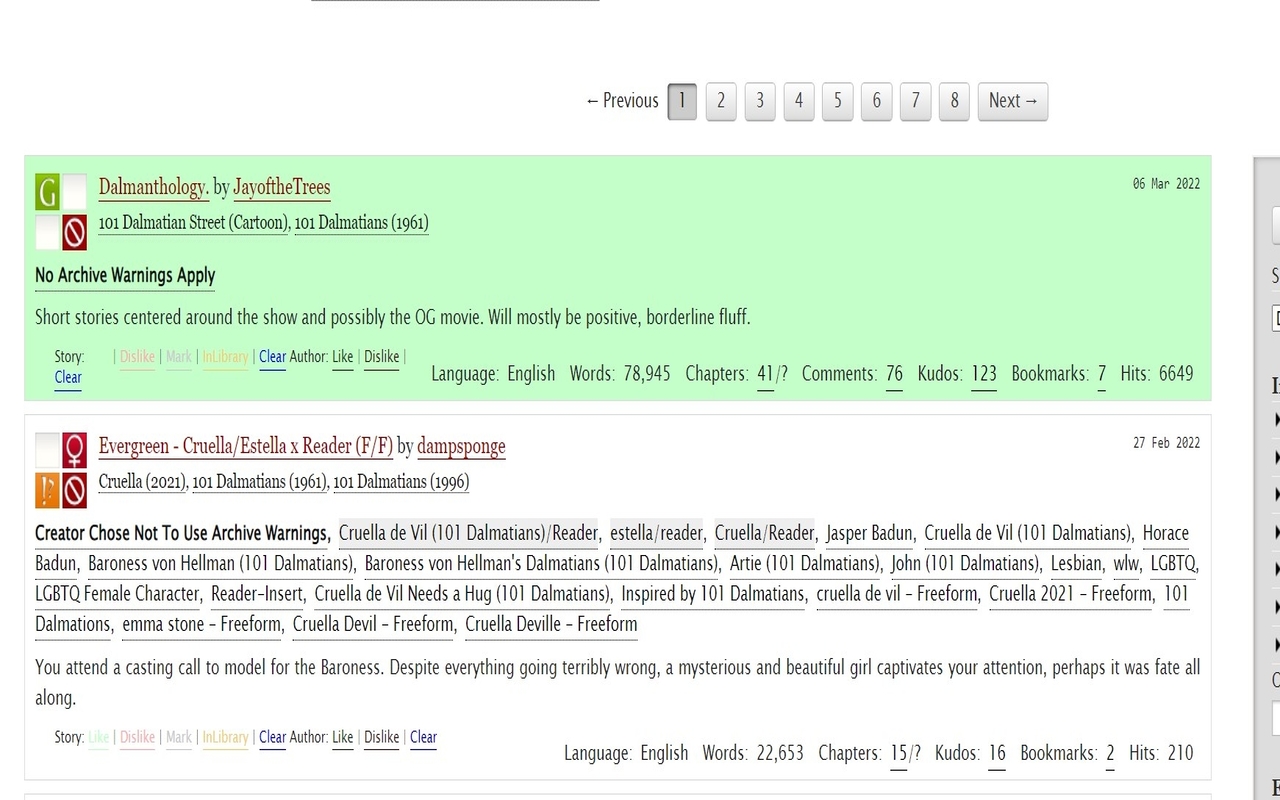
Task: Click the orange warnings icon on Evergreen
Action: pyautogui.click(x=47, y=491)
